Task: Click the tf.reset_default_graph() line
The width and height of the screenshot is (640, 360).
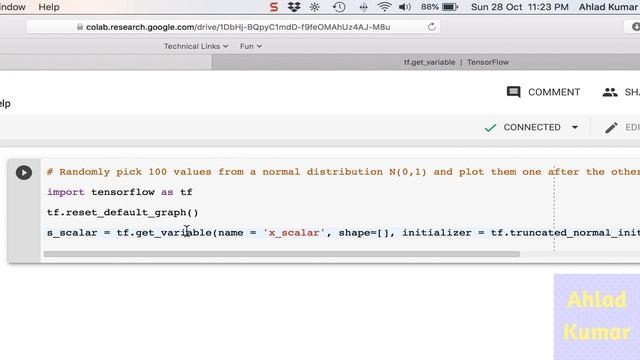Action: click(x=122, y=212)
